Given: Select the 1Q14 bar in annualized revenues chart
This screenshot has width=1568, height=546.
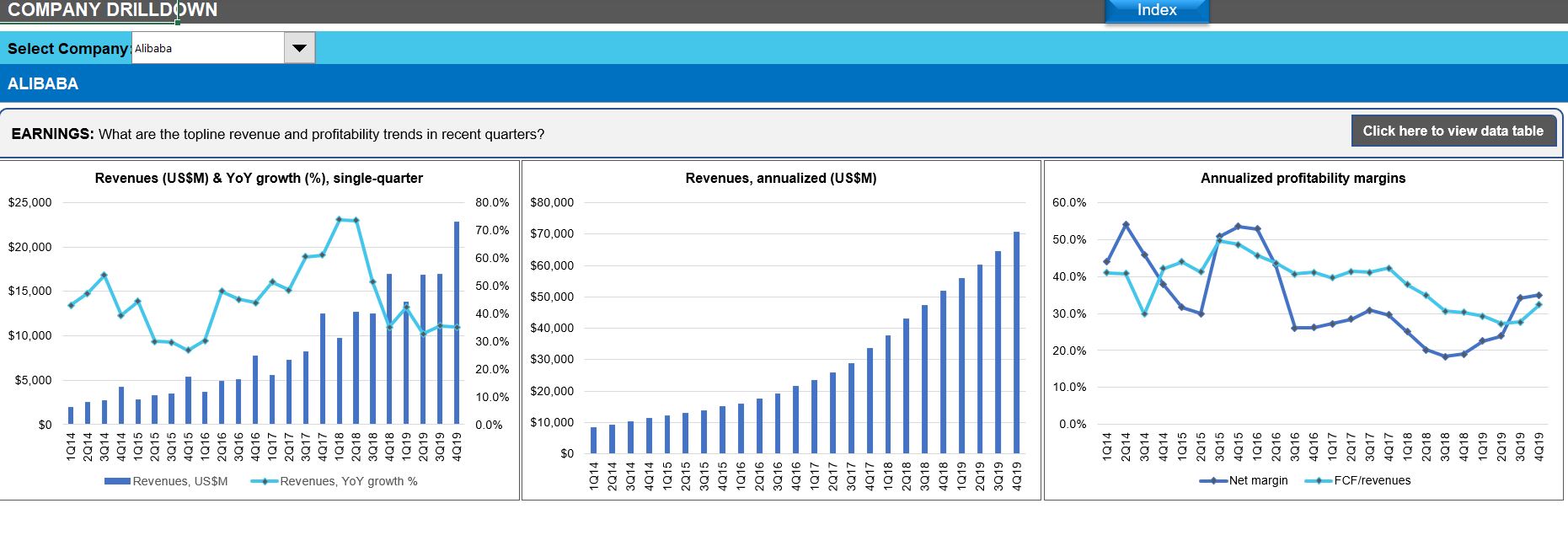Looking at the screenshot, I should point(593,441).
